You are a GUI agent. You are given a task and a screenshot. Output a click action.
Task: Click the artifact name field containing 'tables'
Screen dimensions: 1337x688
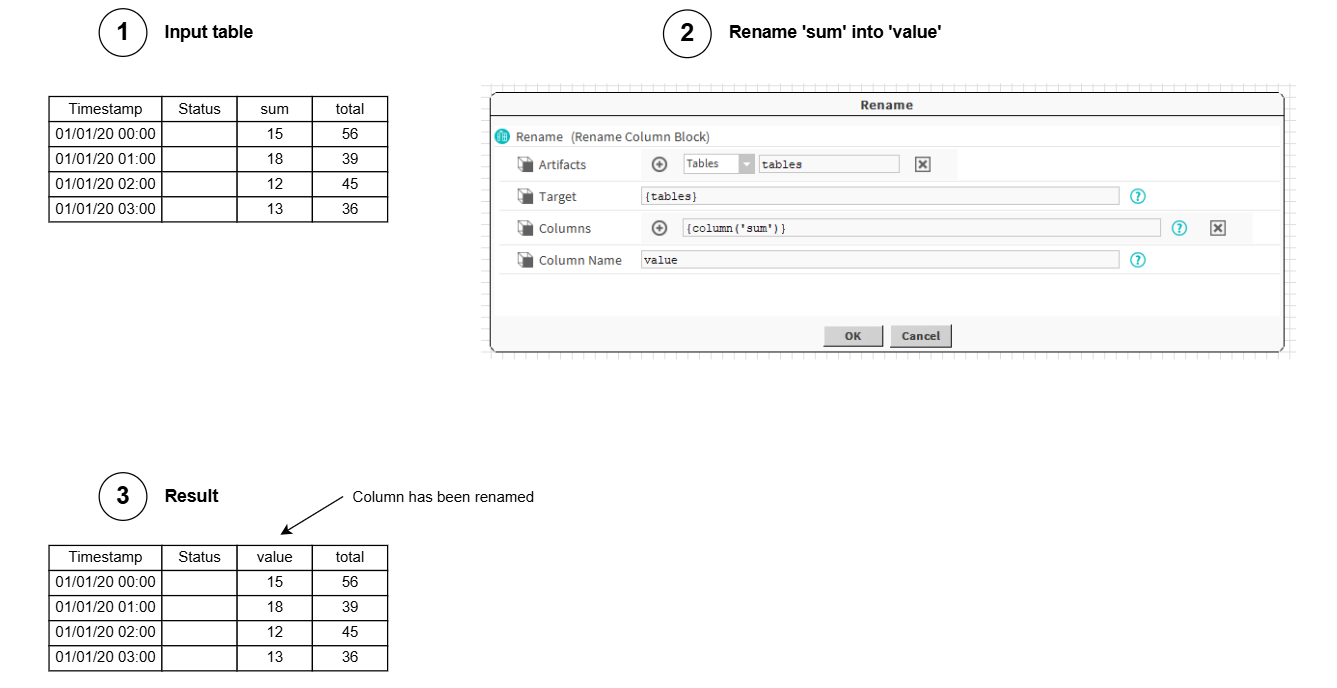(x=828, y=164)
